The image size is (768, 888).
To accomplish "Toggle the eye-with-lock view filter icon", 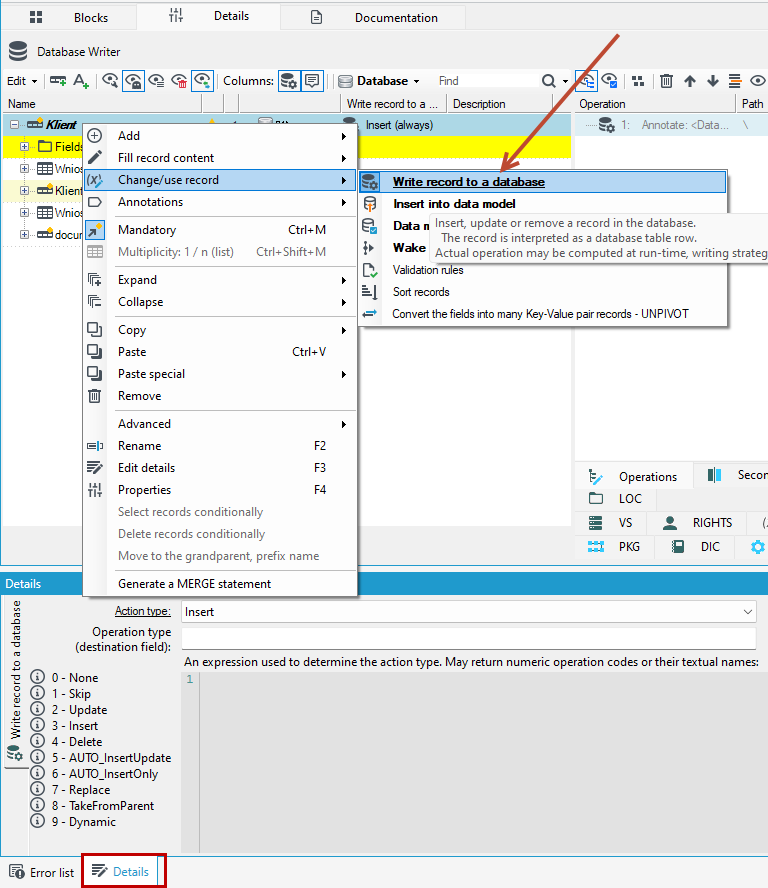I will [133, 81].
